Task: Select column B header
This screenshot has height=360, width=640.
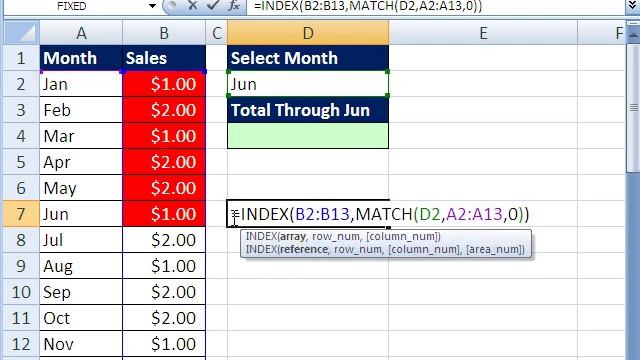Action: click(164, 33)
